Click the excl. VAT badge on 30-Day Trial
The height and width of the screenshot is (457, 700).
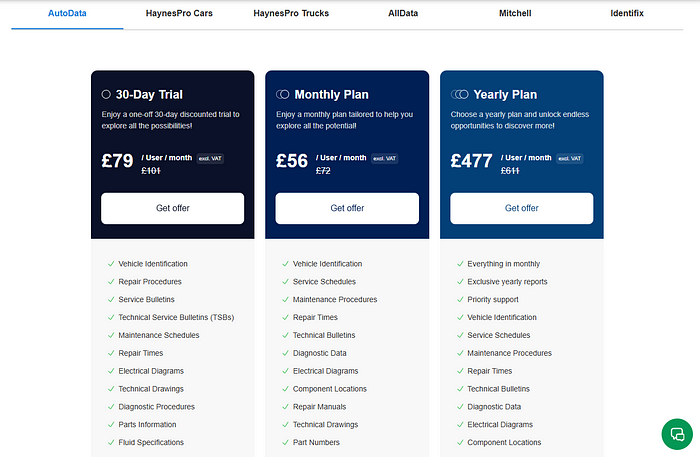point(210,158)
